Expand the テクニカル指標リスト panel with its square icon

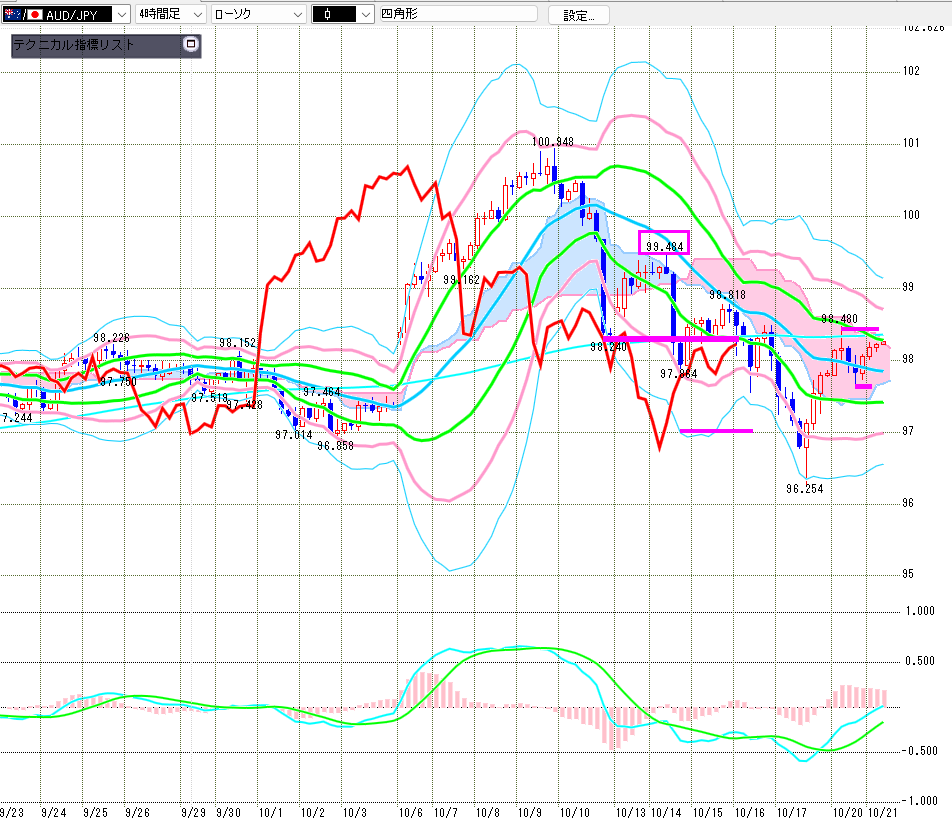(191, 44)
